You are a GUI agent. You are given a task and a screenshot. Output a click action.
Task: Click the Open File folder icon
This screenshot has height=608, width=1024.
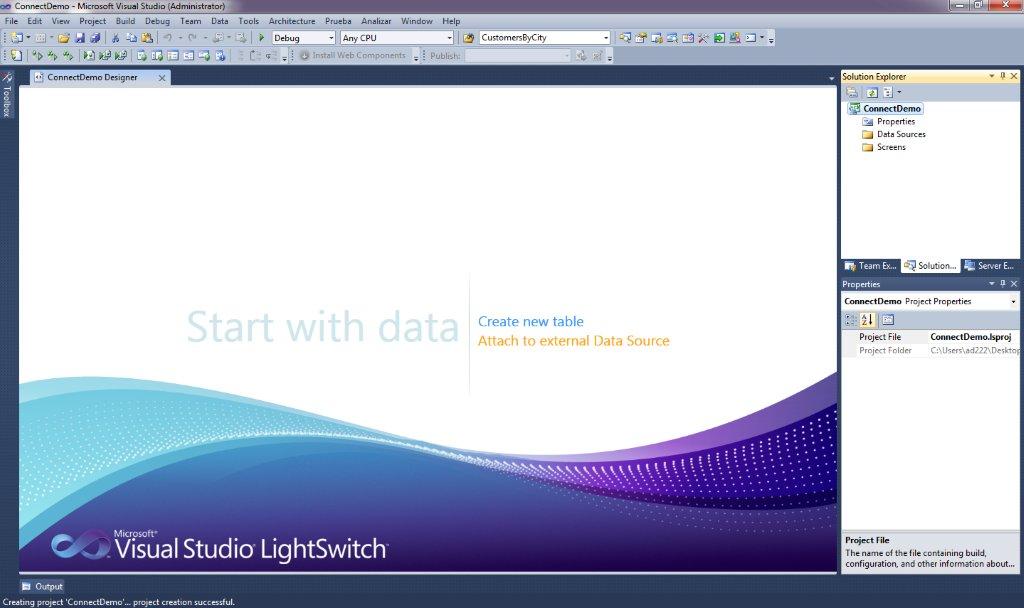(x=63, y=38)
